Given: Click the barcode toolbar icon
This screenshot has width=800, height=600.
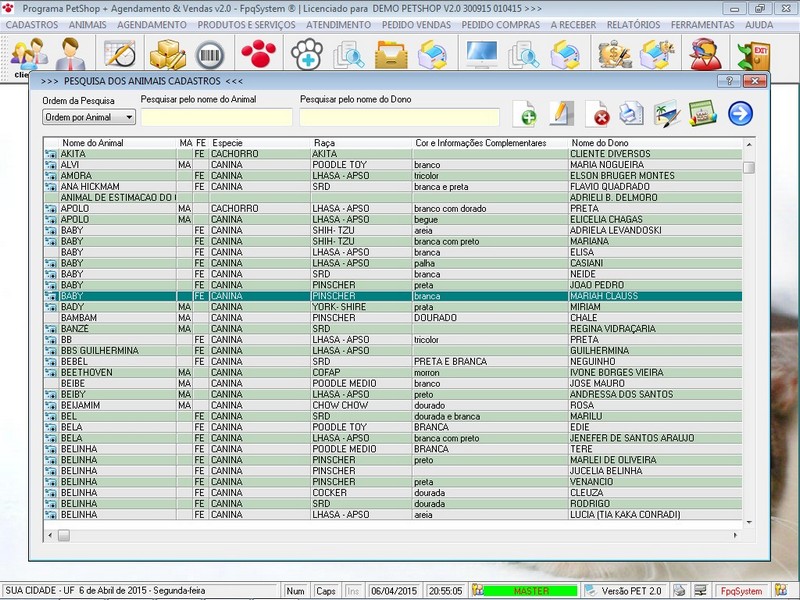Looking at the screenshot, I should tap(211, 53).
